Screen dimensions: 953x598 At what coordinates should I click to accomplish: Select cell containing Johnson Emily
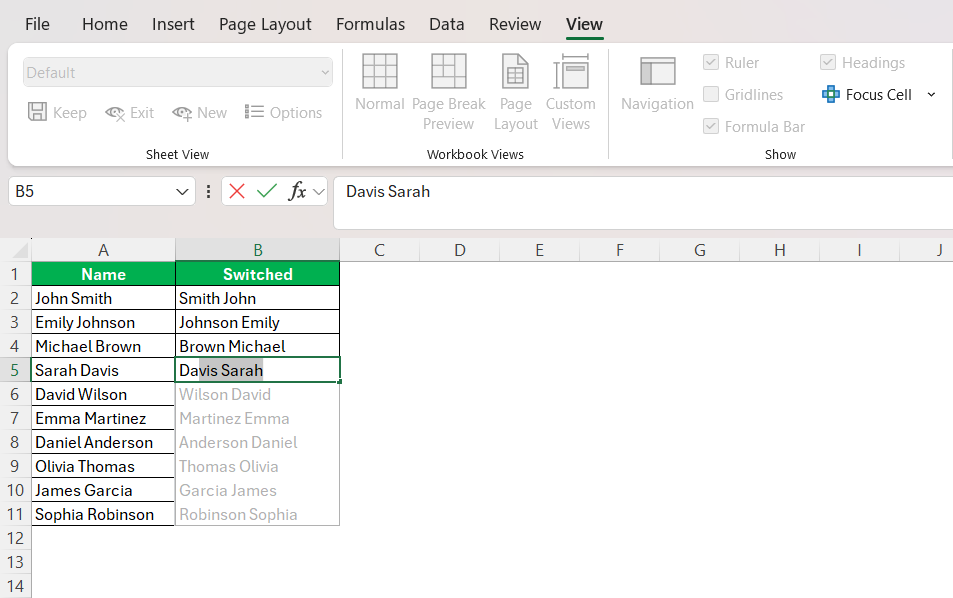pyautogui.click(x=258, y=322)
